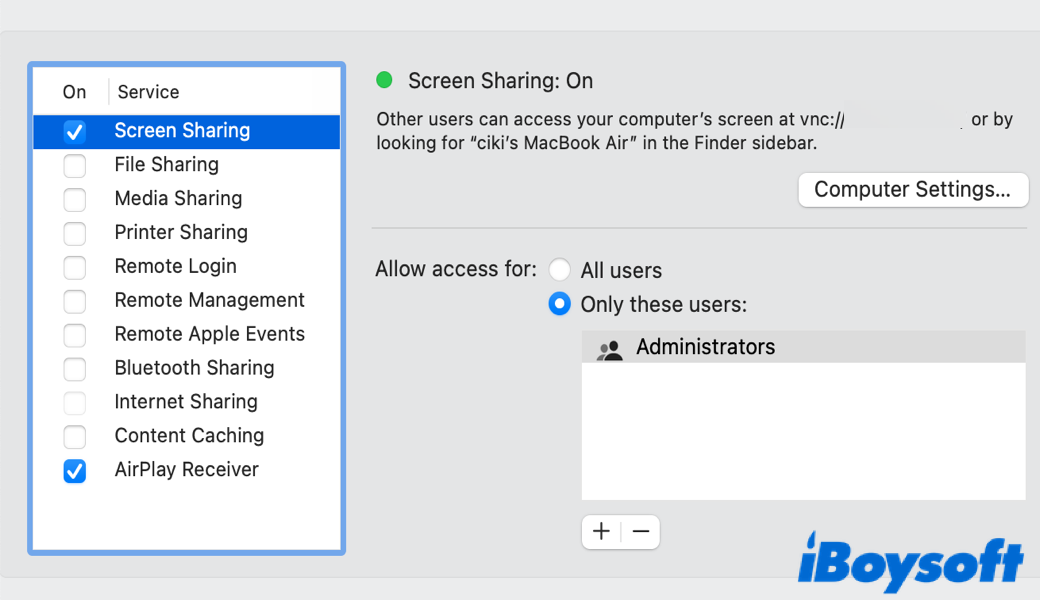Check the Remote Login checkbox

point(75,267)
